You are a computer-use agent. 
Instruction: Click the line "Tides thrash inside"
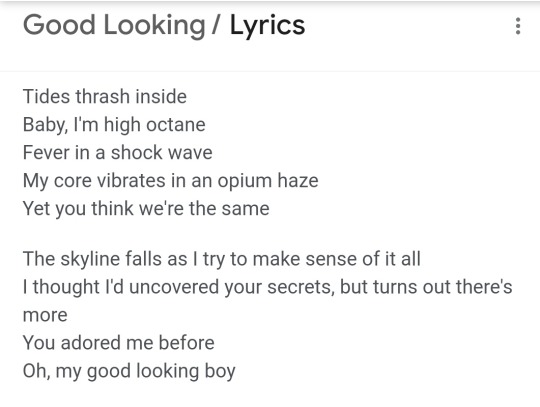(105, 96)
